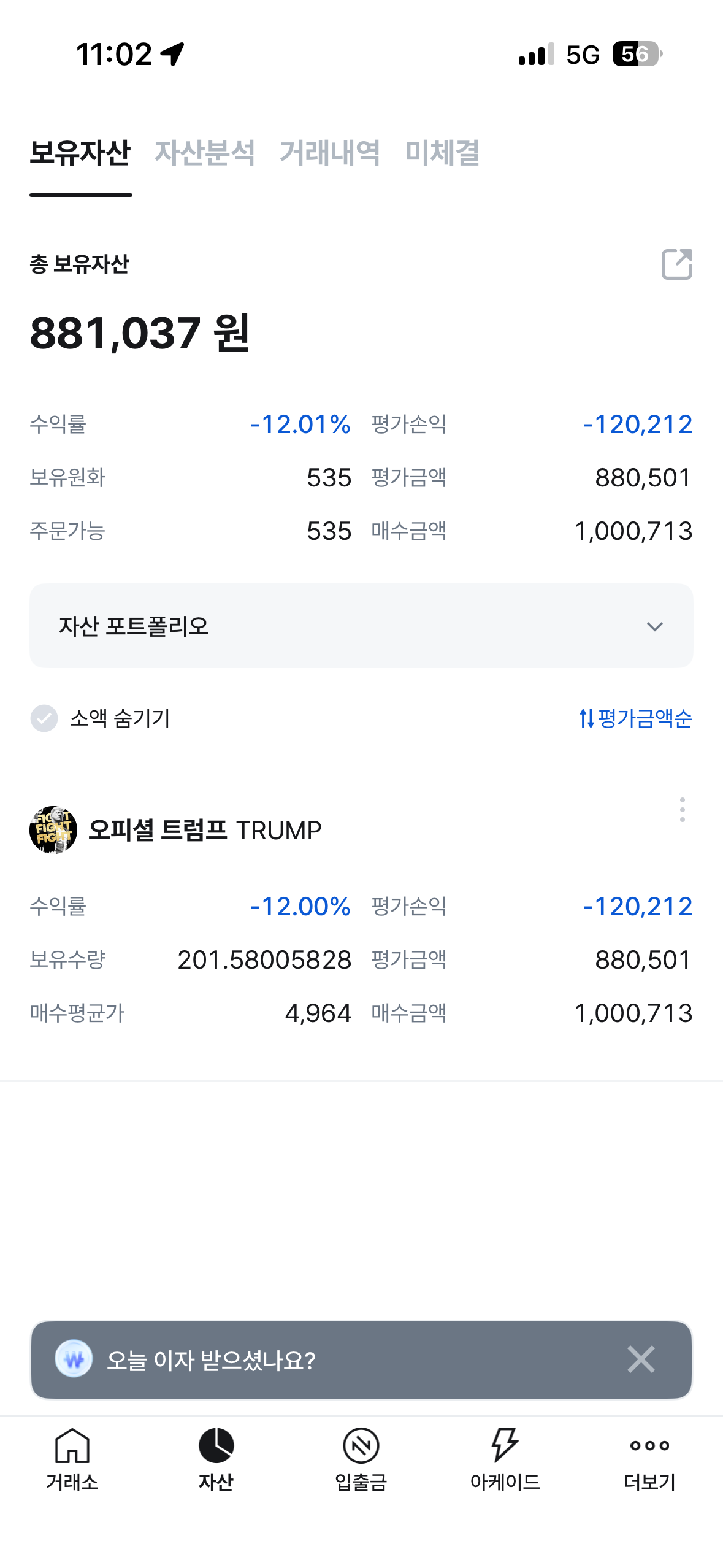
Task: Open the 입출금 deposit/withdraw icon
Action: point(361,1446)
